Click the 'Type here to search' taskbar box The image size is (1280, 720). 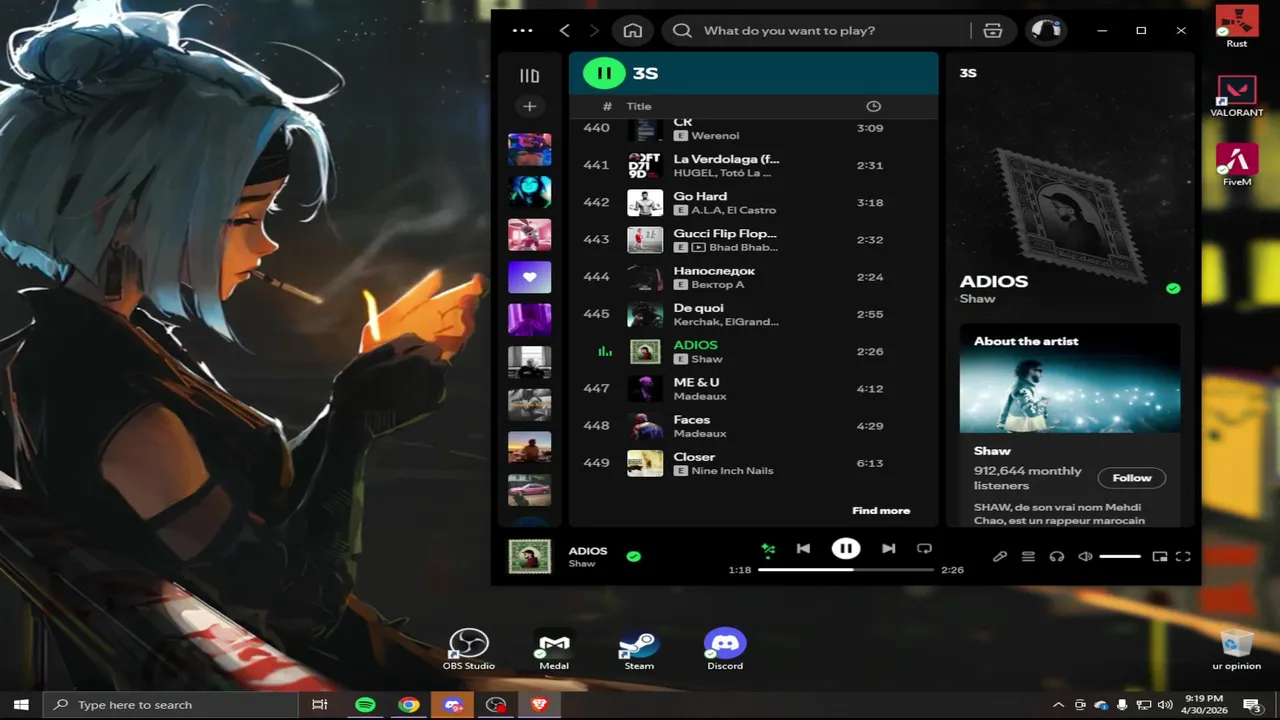[x=172, y=705]
